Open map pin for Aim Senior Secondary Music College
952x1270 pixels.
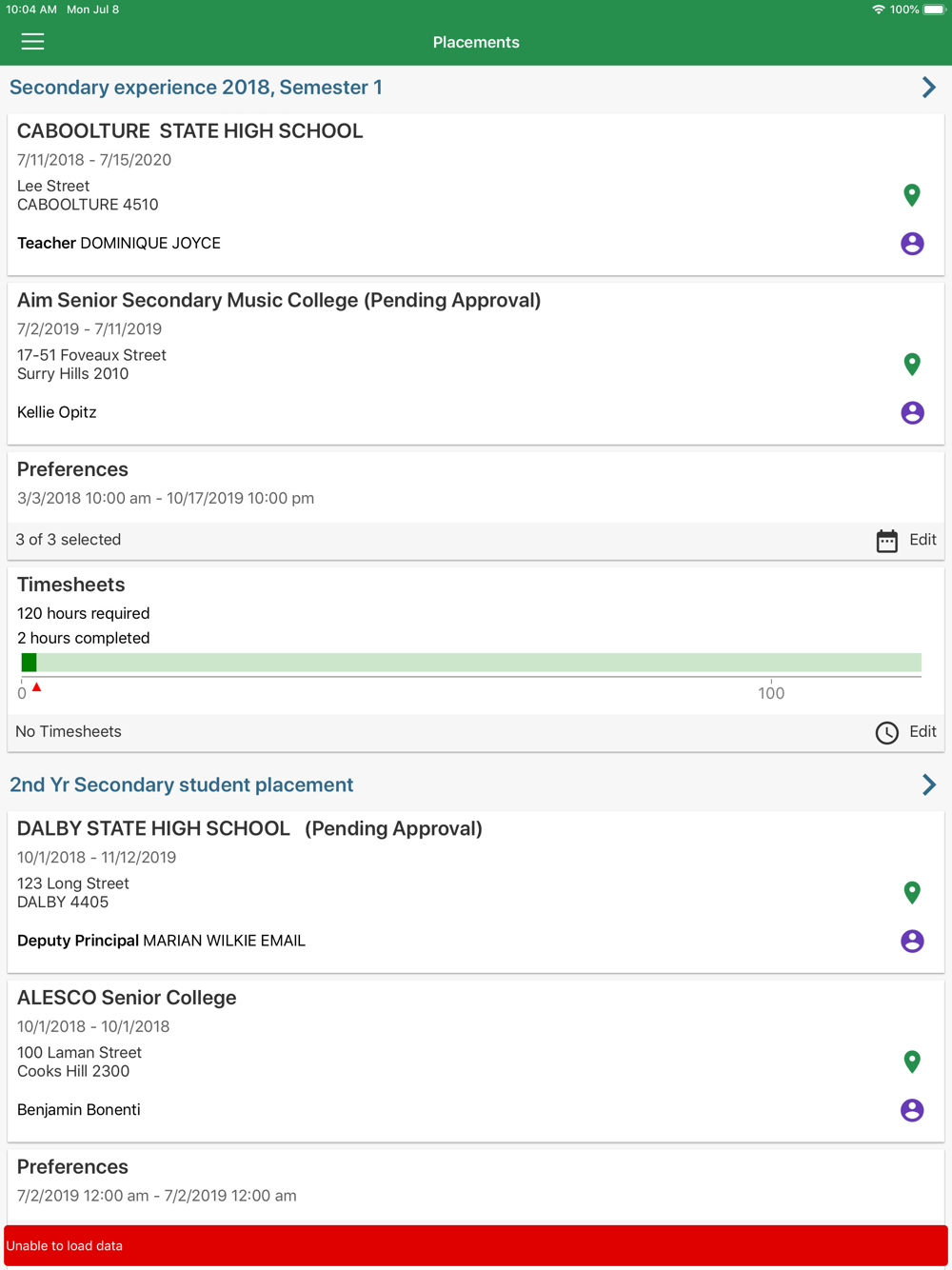click(x=912, y=364)
